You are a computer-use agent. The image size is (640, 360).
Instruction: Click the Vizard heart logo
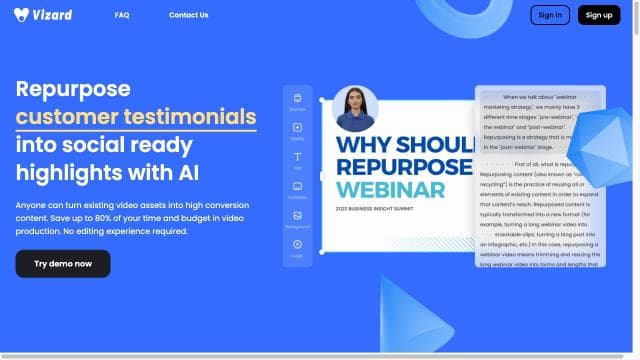pos(21,15)
